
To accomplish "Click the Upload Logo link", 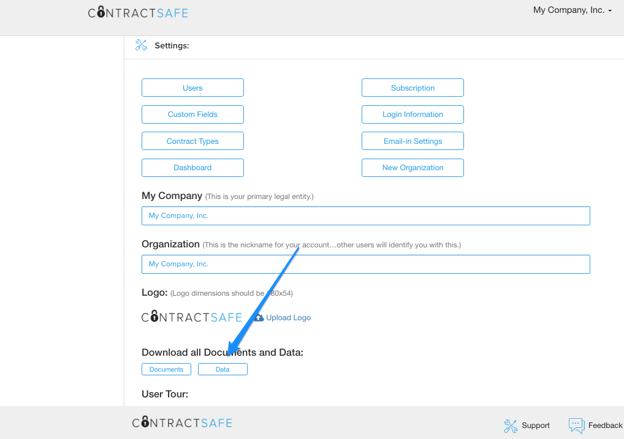I will point(288,318).
